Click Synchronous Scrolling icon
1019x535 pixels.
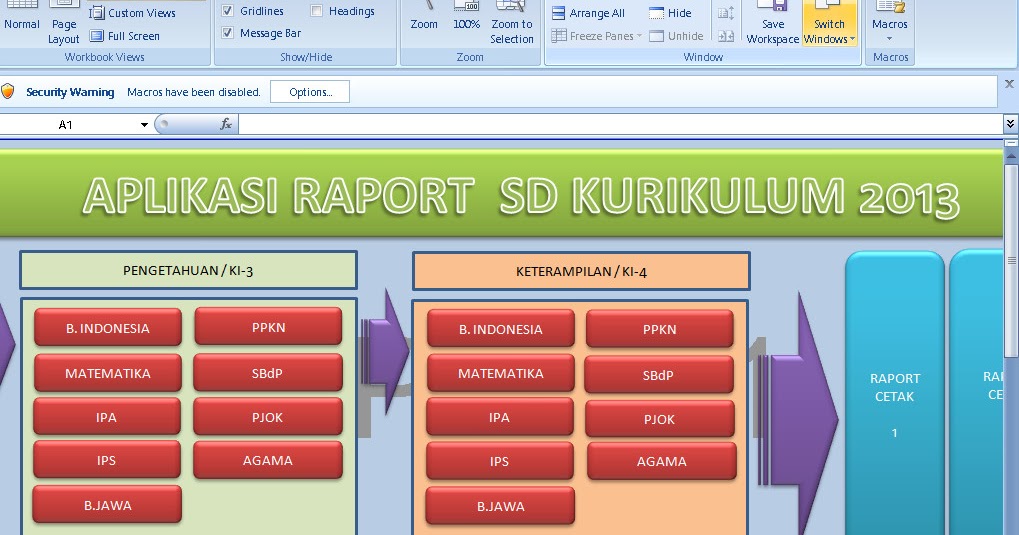point(726,13)
